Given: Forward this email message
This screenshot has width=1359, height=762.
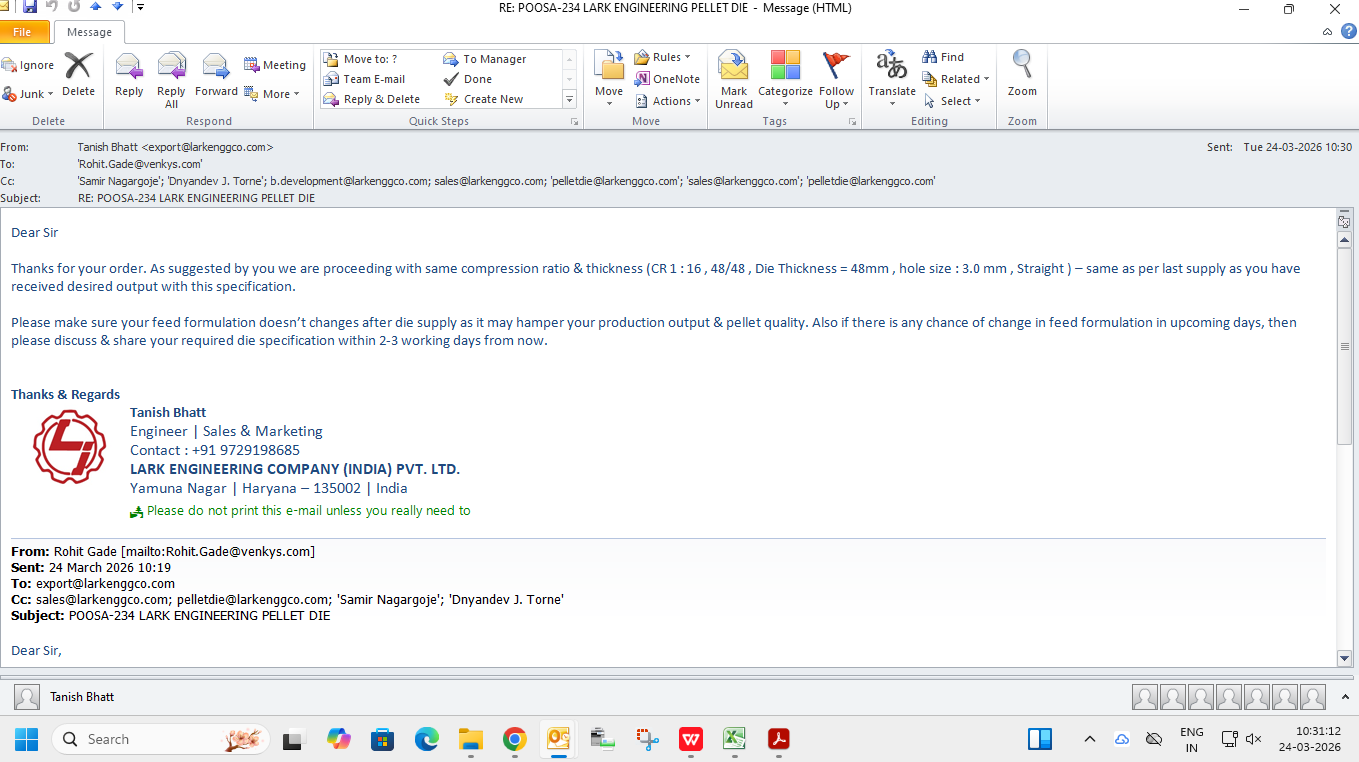Looking at the screenshot, I should click(216, 76).
